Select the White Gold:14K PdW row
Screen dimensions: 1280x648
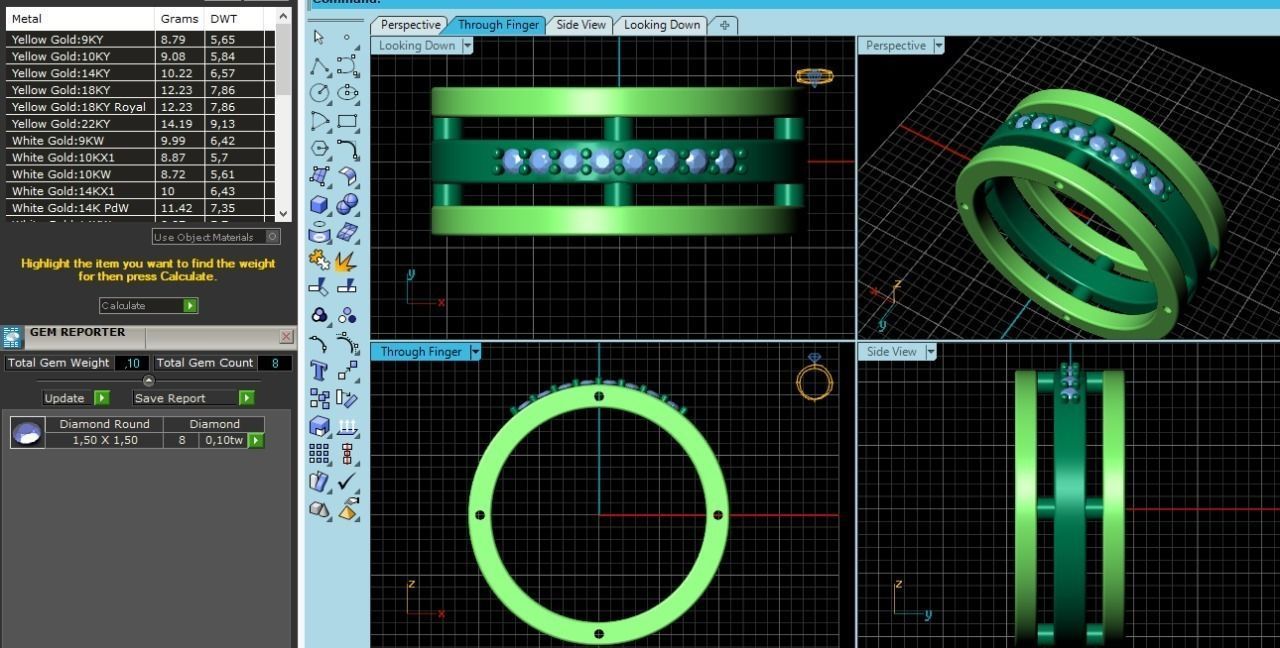140,208
